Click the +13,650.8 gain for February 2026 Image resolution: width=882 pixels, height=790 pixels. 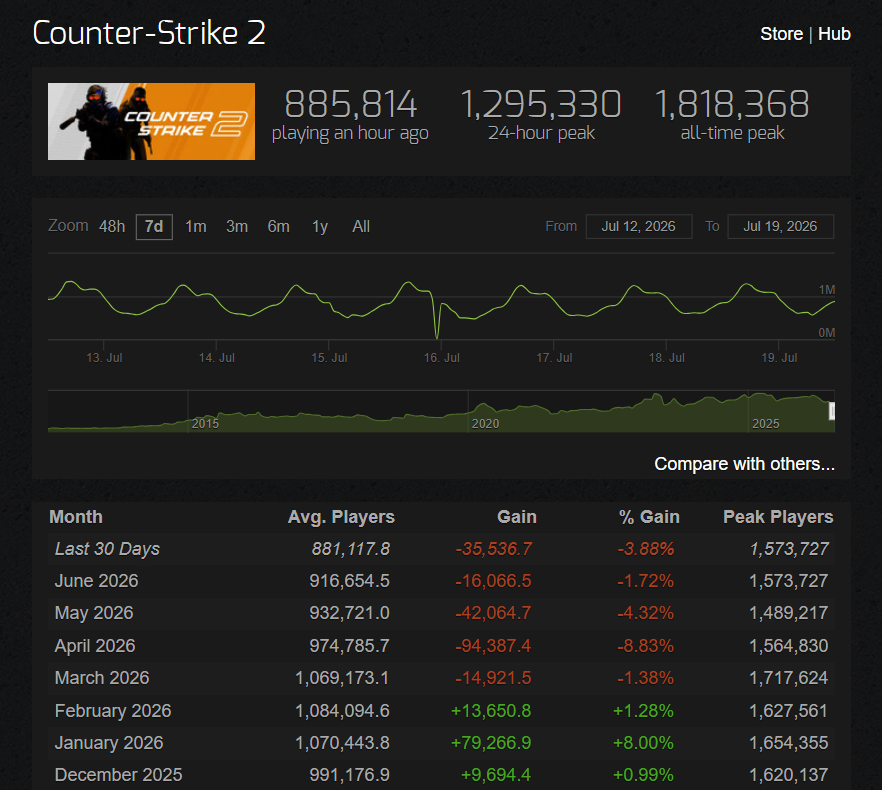pyautogui.click(x=491, y=711)
